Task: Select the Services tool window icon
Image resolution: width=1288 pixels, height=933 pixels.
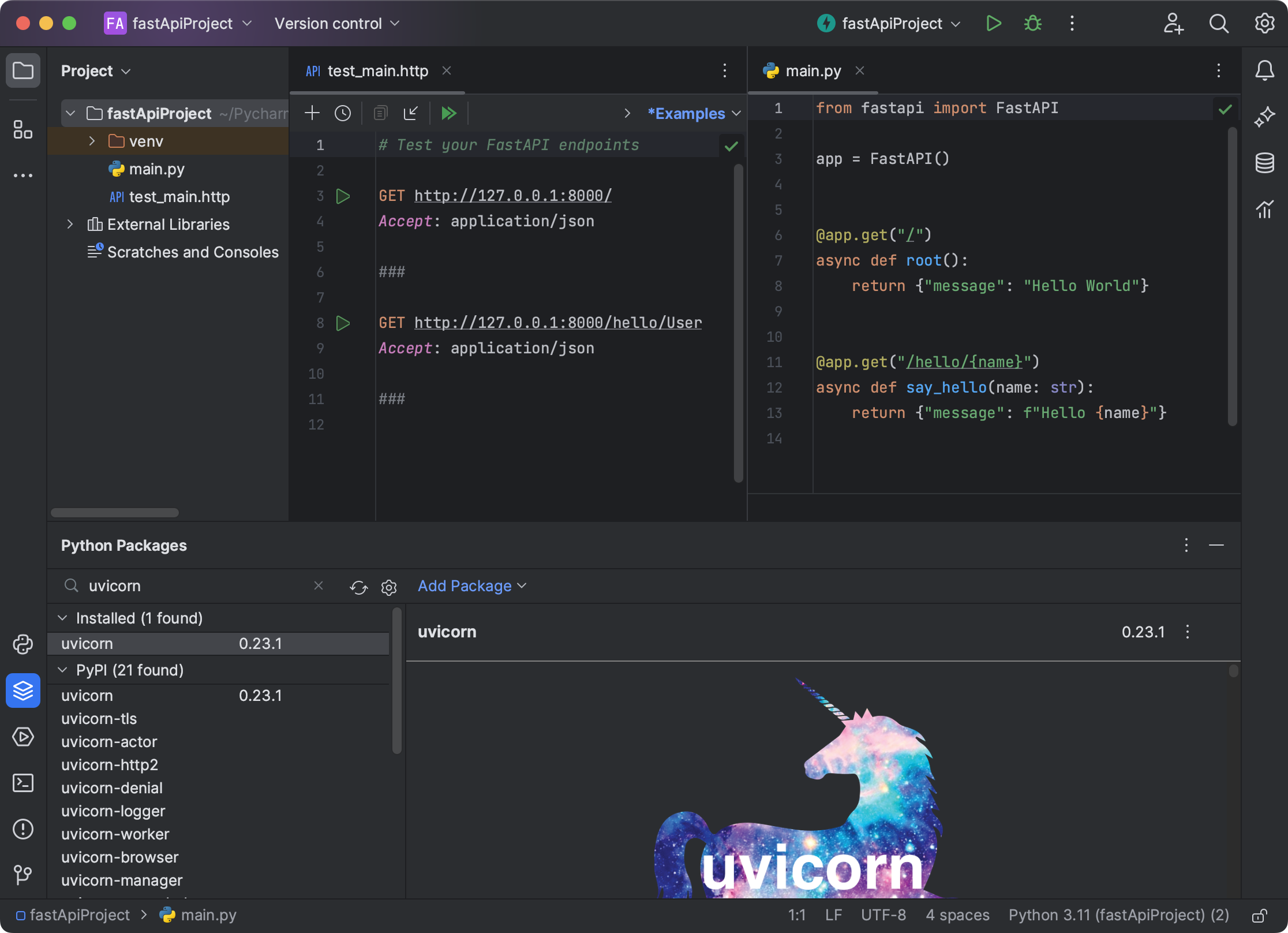Action: [23, 737]
